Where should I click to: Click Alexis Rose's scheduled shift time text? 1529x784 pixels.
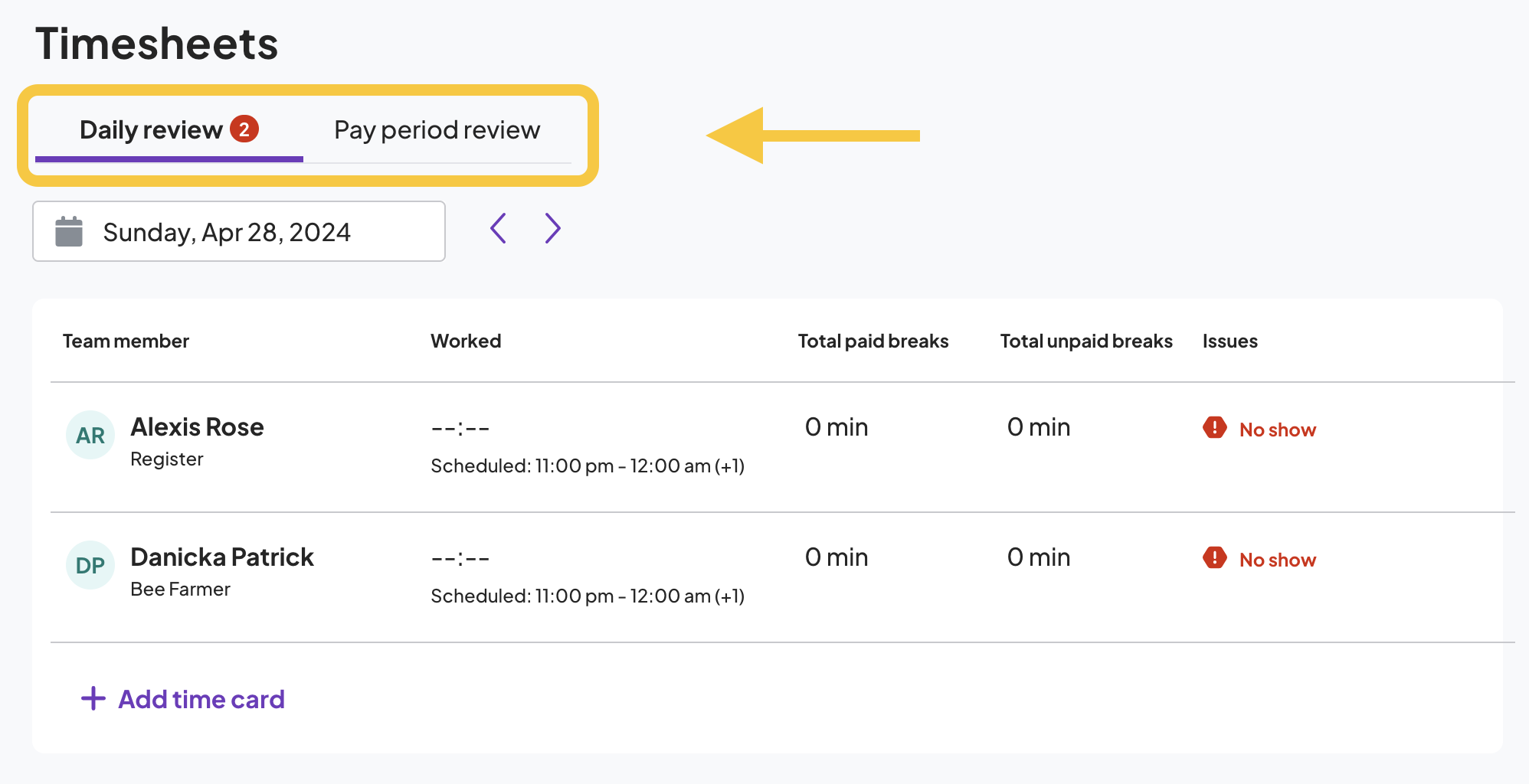pyautogui.click(x=588, y=466)
